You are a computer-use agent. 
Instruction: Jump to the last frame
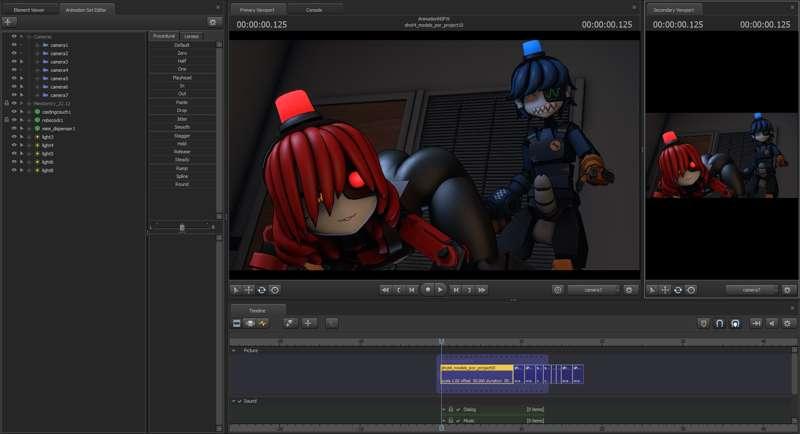click(482, 290)
